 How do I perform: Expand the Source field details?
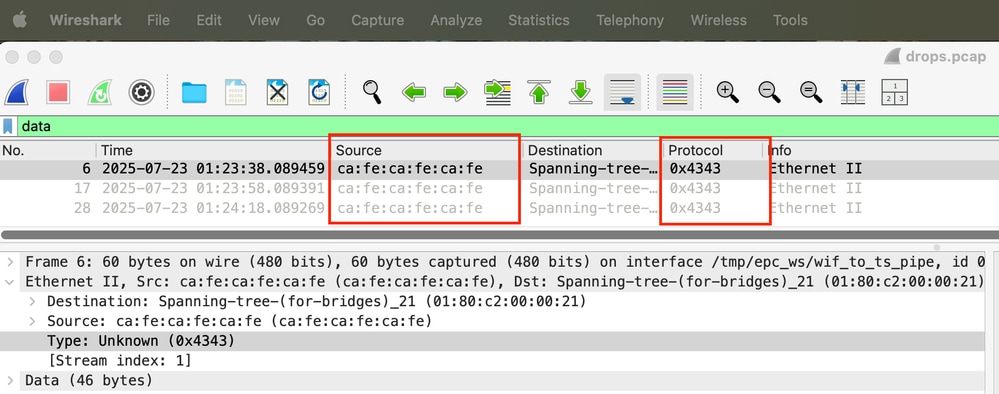point(33,321)
